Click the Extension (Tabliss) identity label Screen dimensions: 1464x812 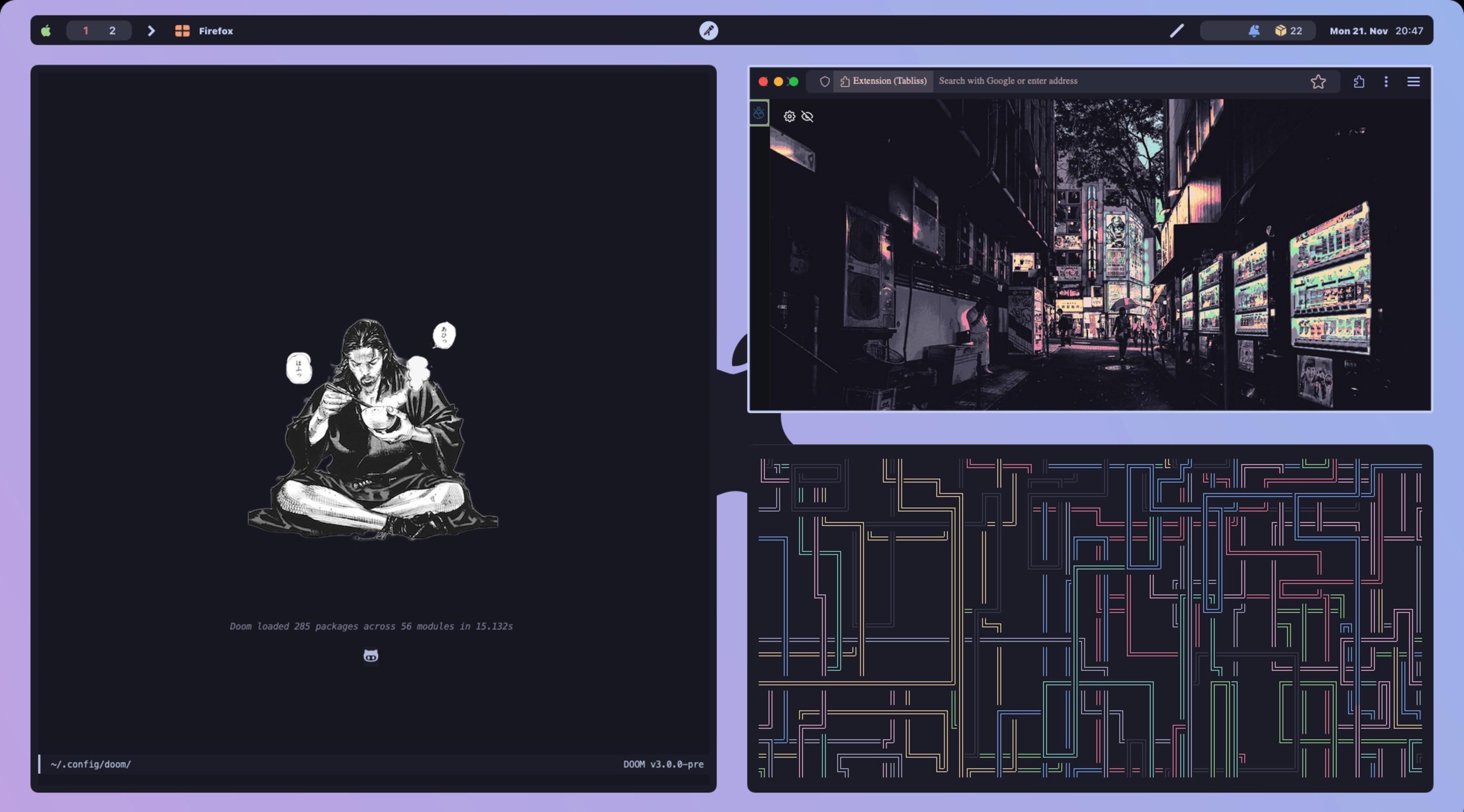[884, 81]
